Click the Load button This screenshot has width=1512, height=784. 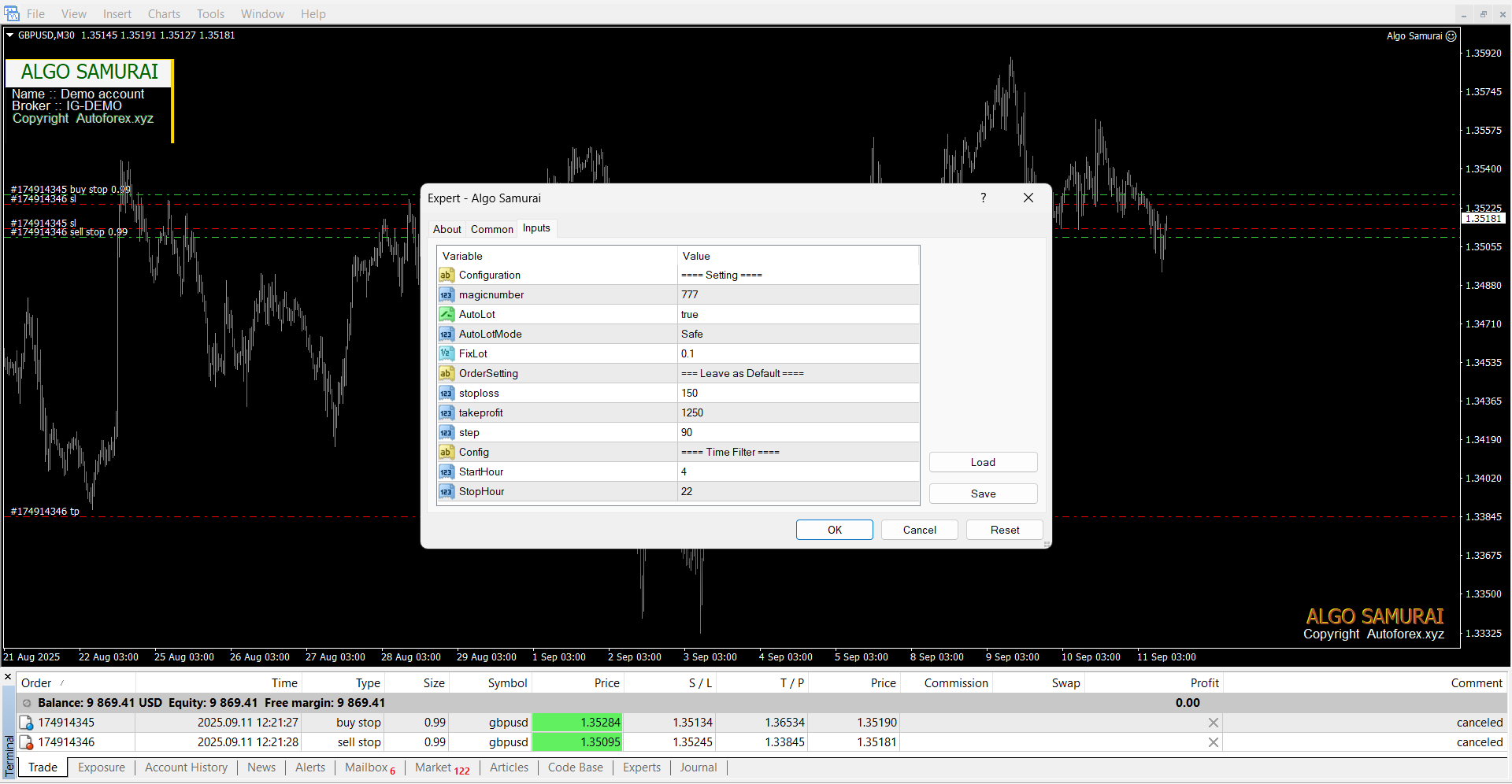pyautogui.click(x=983, y=463)
